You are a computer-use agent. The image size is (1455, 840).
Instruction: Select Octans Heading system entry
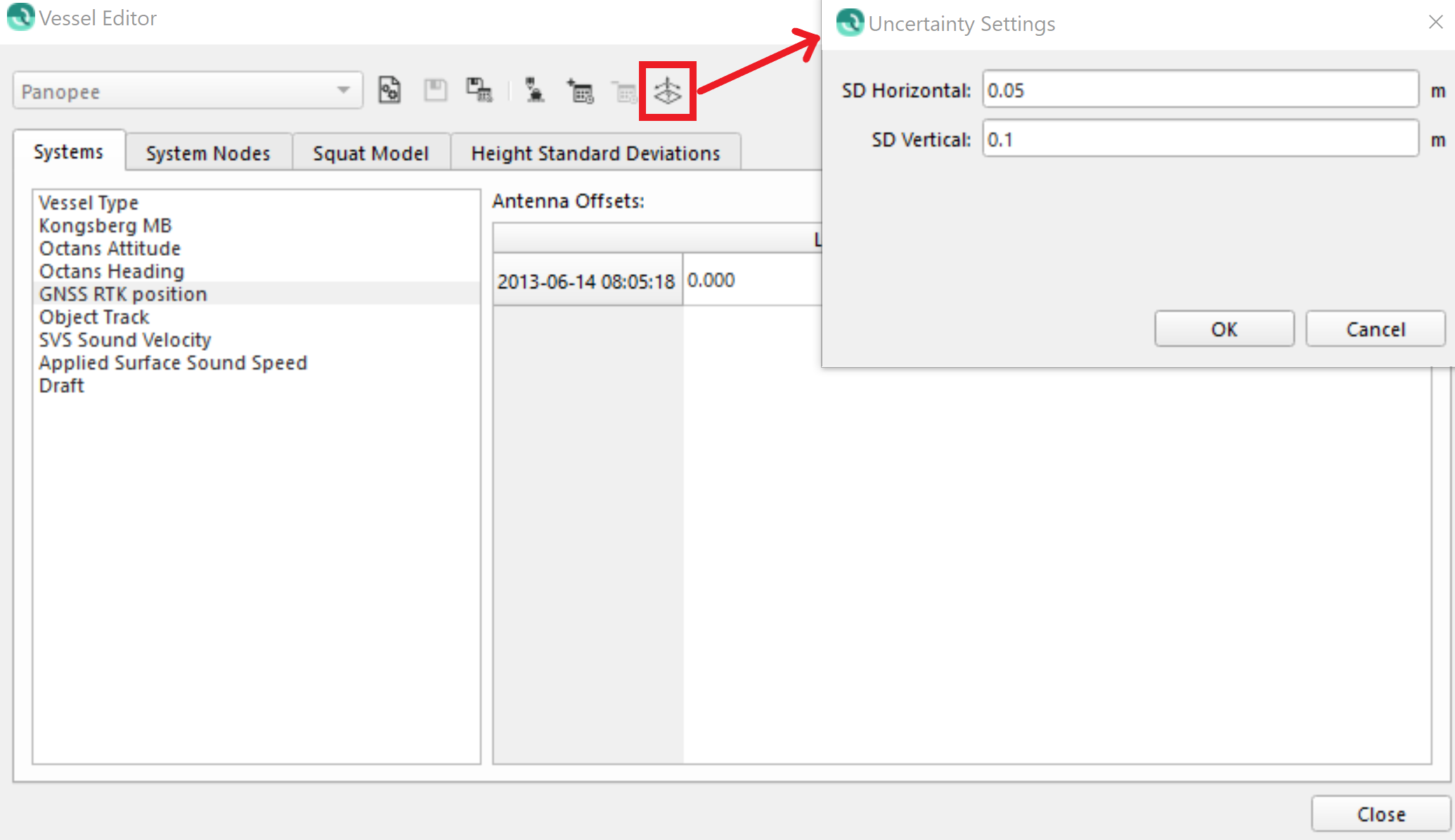(x=112, y=271)
